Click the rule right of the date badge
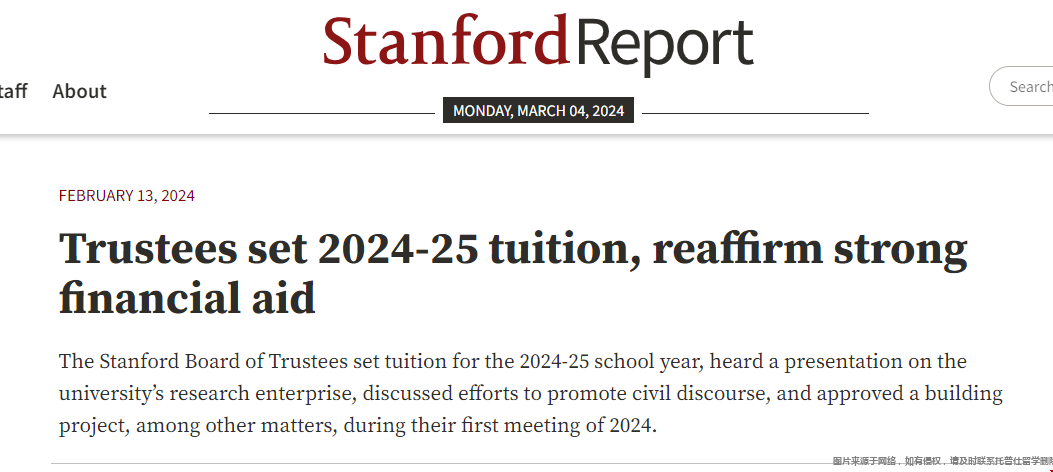Image resolution: width=1053 pixels, height=472 pixels. pos(756,113)
